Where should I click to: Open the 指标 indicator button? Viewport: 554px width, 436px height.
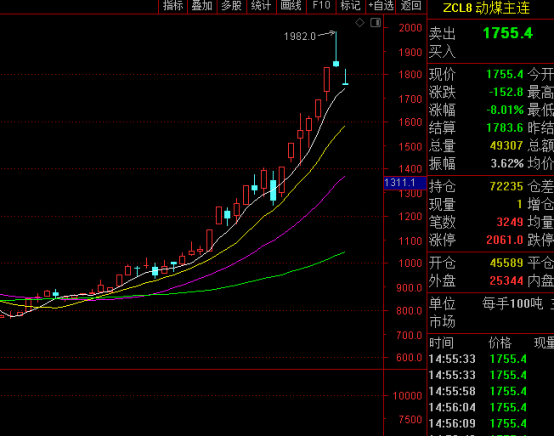coord(173,6)
